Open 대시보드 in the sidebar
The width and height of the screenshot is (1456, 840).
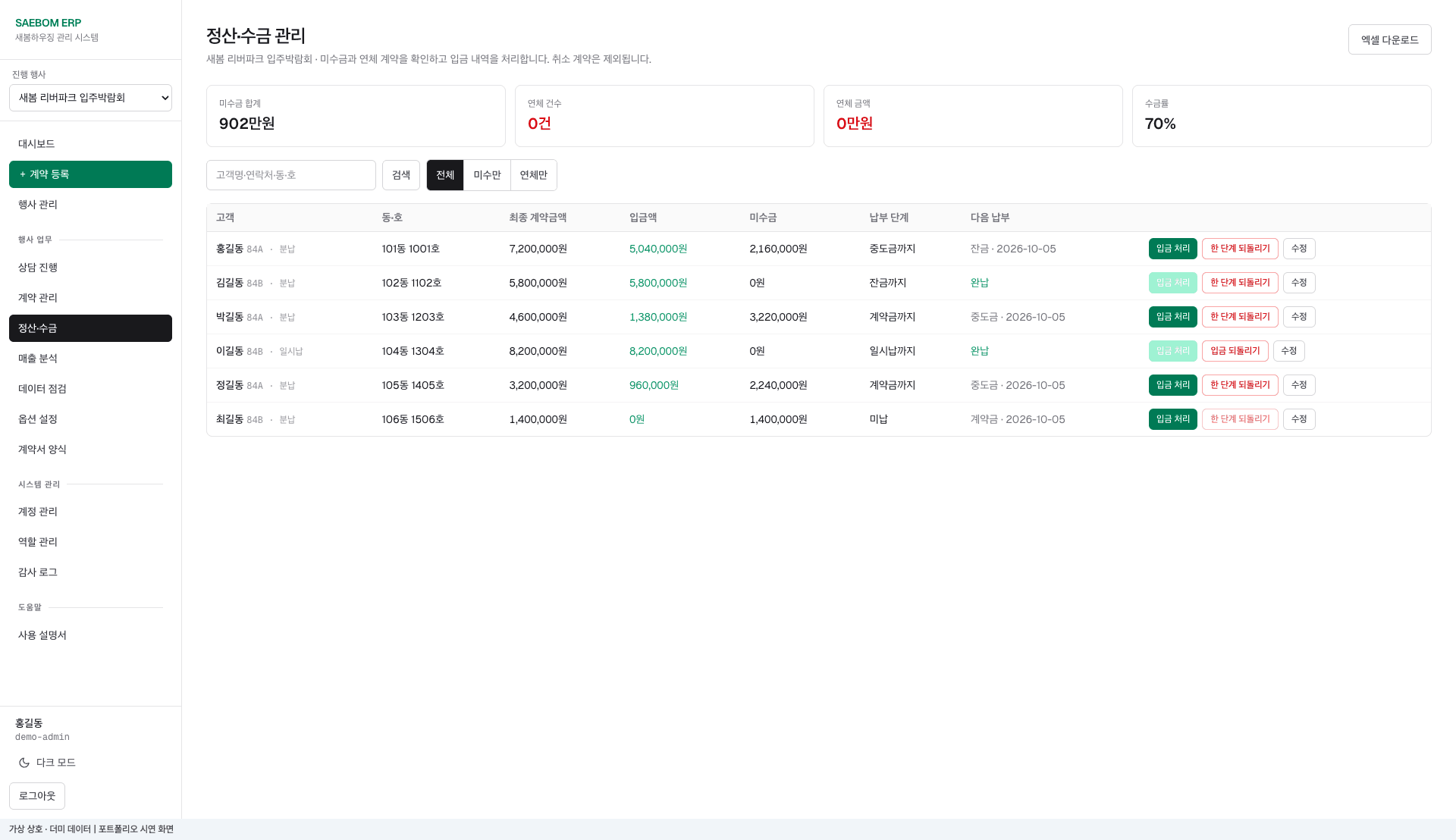[x=90, y=144]
